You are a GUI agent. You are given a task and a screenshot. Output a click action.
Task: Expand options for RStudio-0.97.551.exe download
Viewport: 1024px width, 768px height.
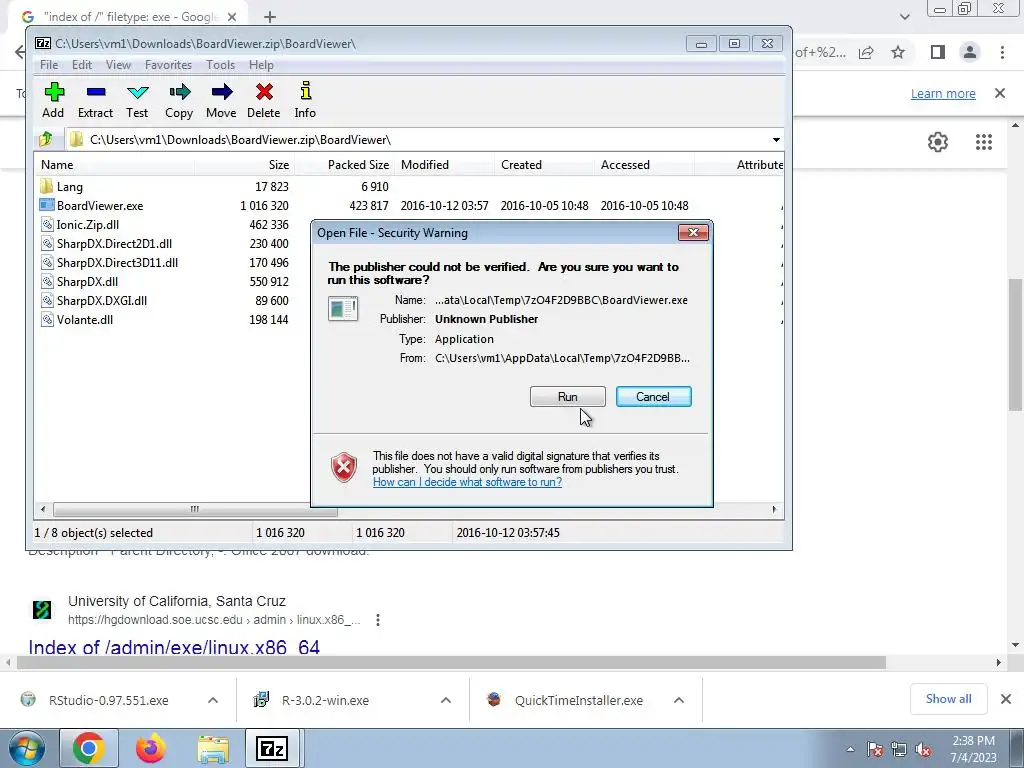[213, 700]
